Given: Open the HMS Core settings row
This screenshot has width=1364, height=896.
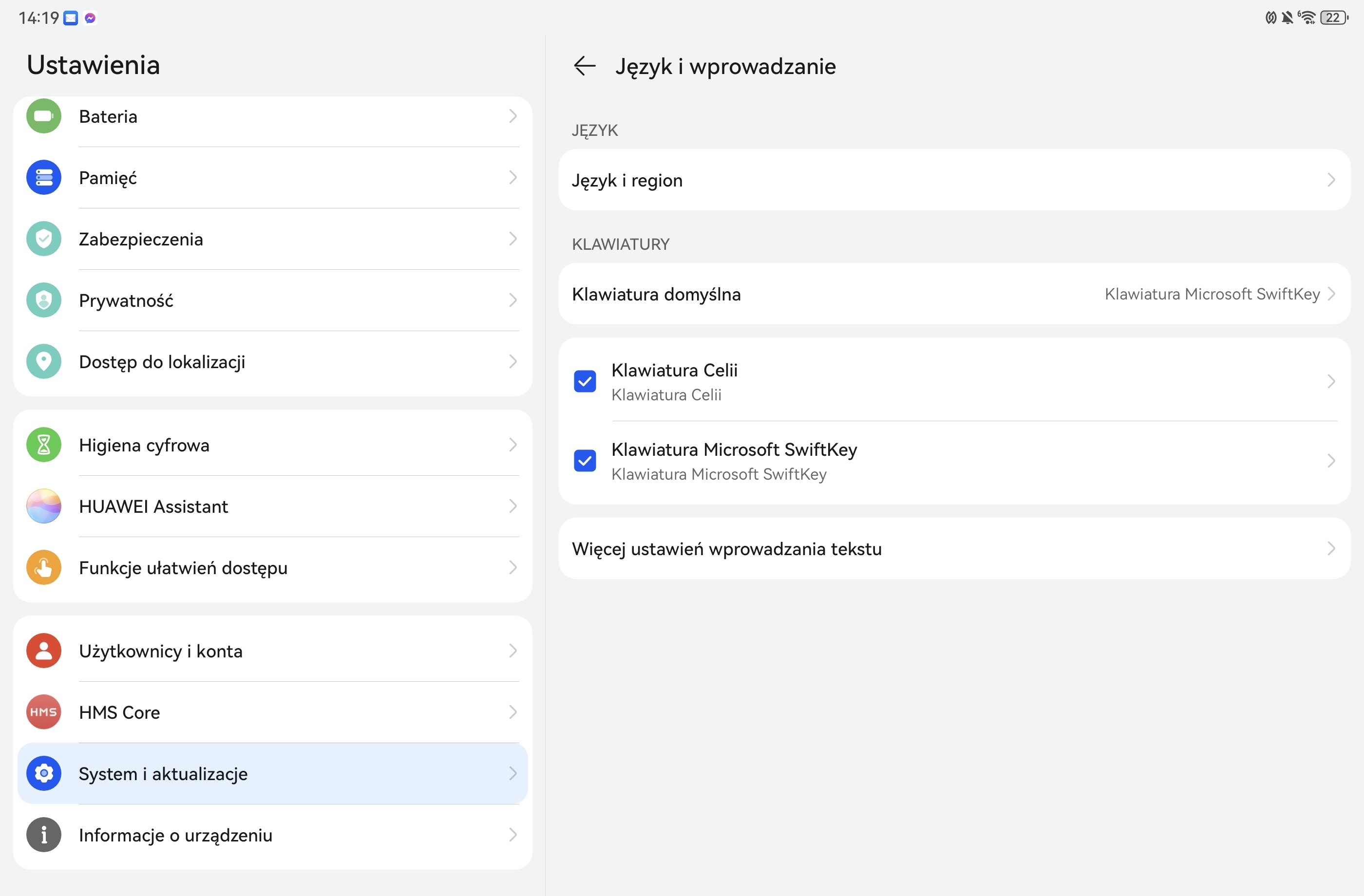Looking at the screenshot, I should pyautogui.click(x=272, y=712).
